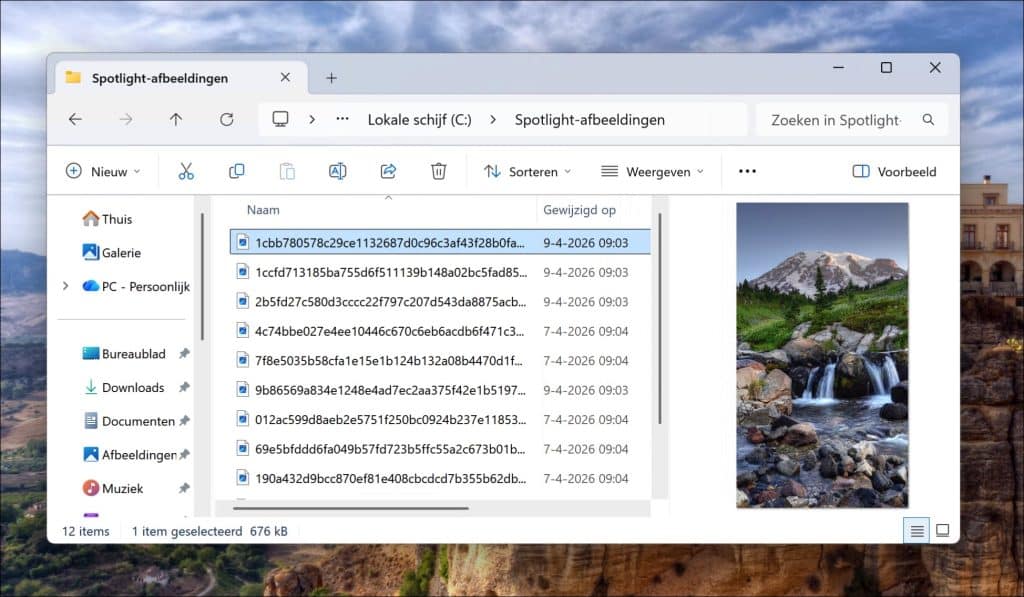
Task: Rename the selected file via the rename icon
Action: point(337,171)
